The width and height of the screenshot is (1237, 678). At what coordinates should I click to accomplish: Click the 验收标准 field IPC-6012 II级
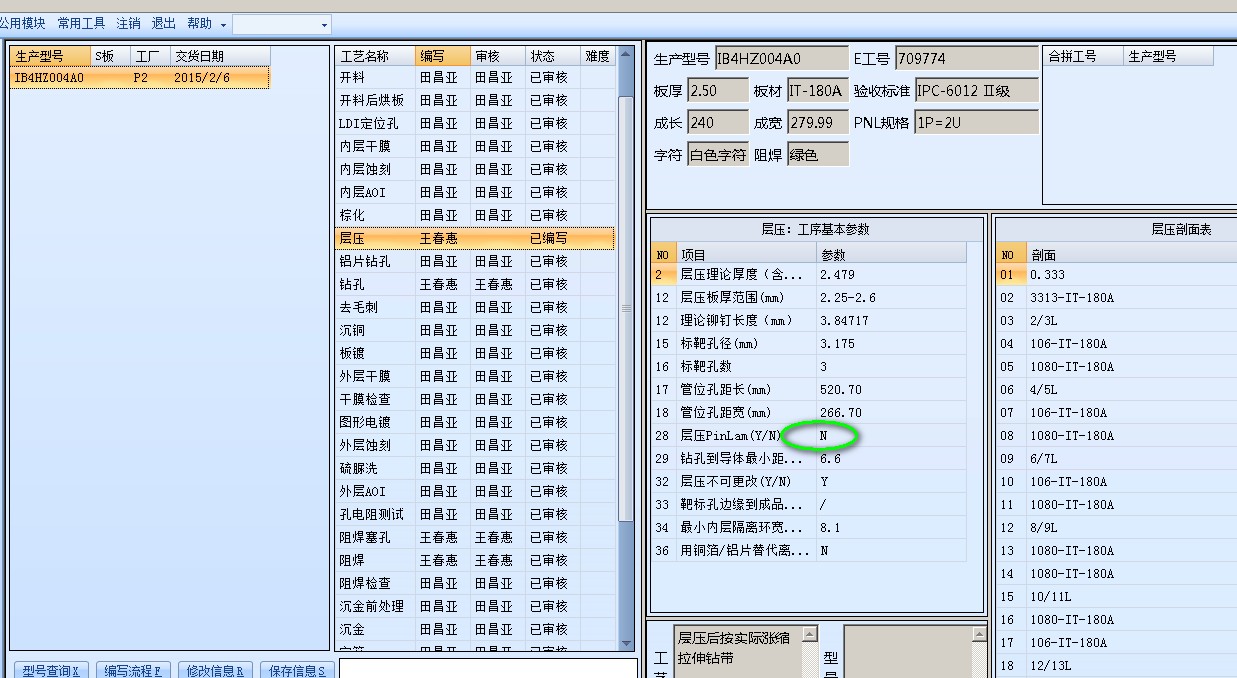click(976, 91)
